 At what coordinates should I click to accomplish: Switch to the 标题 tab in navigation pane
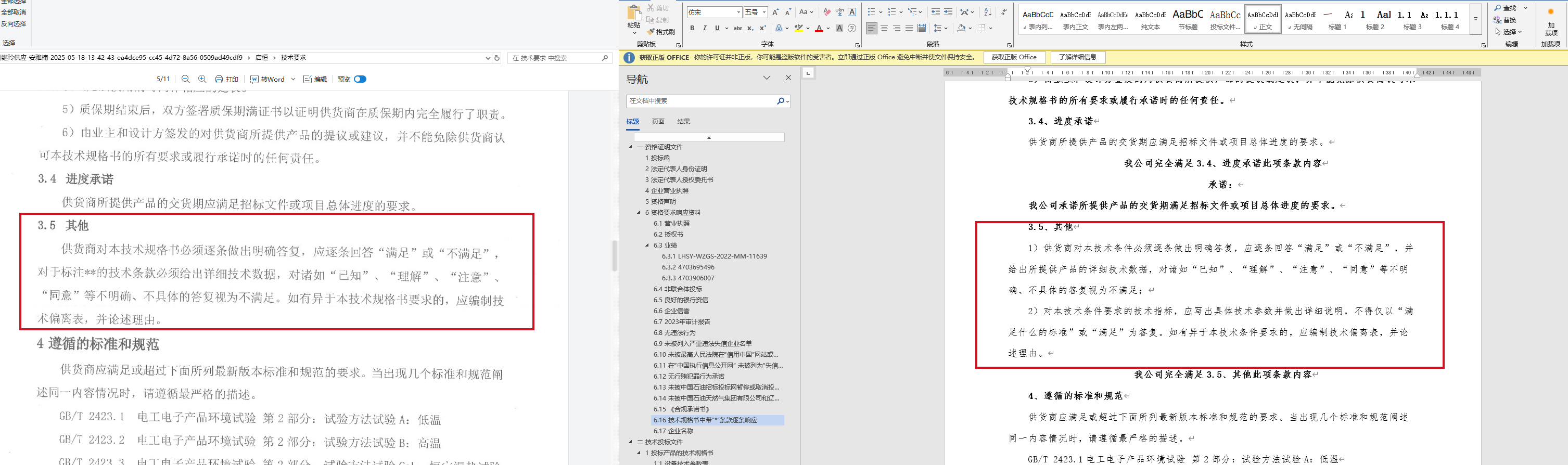pos(633,122)
